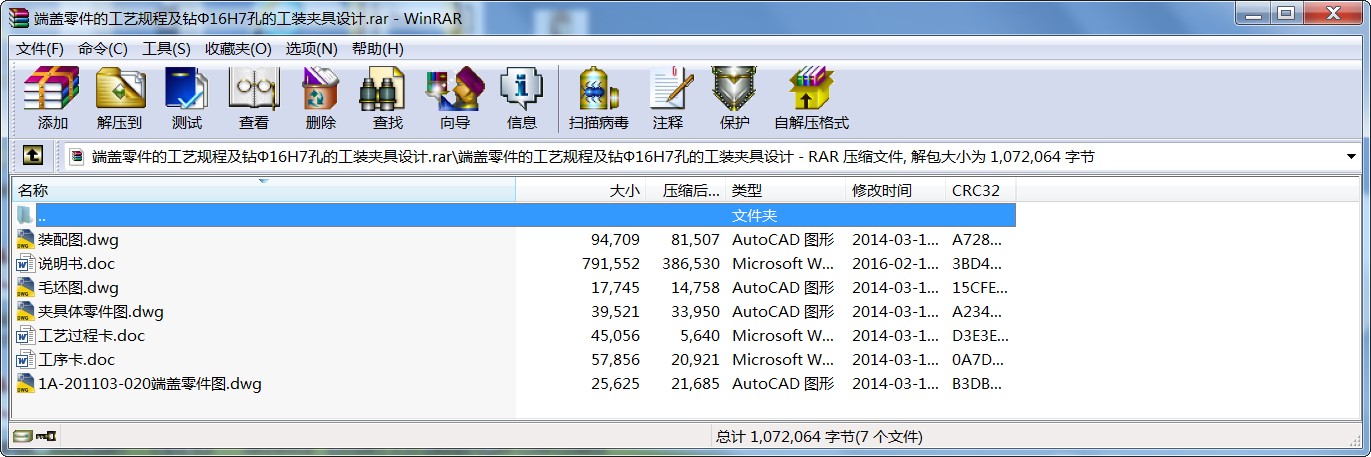This screenshot has width=1371, height=457.
Task: Sort by 压缩后大小 column header
Action: [686, 190]
